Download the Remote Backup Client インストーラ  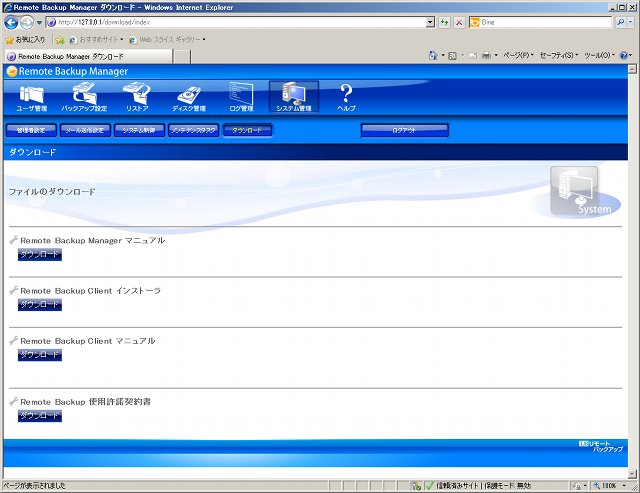pos(40,304)
